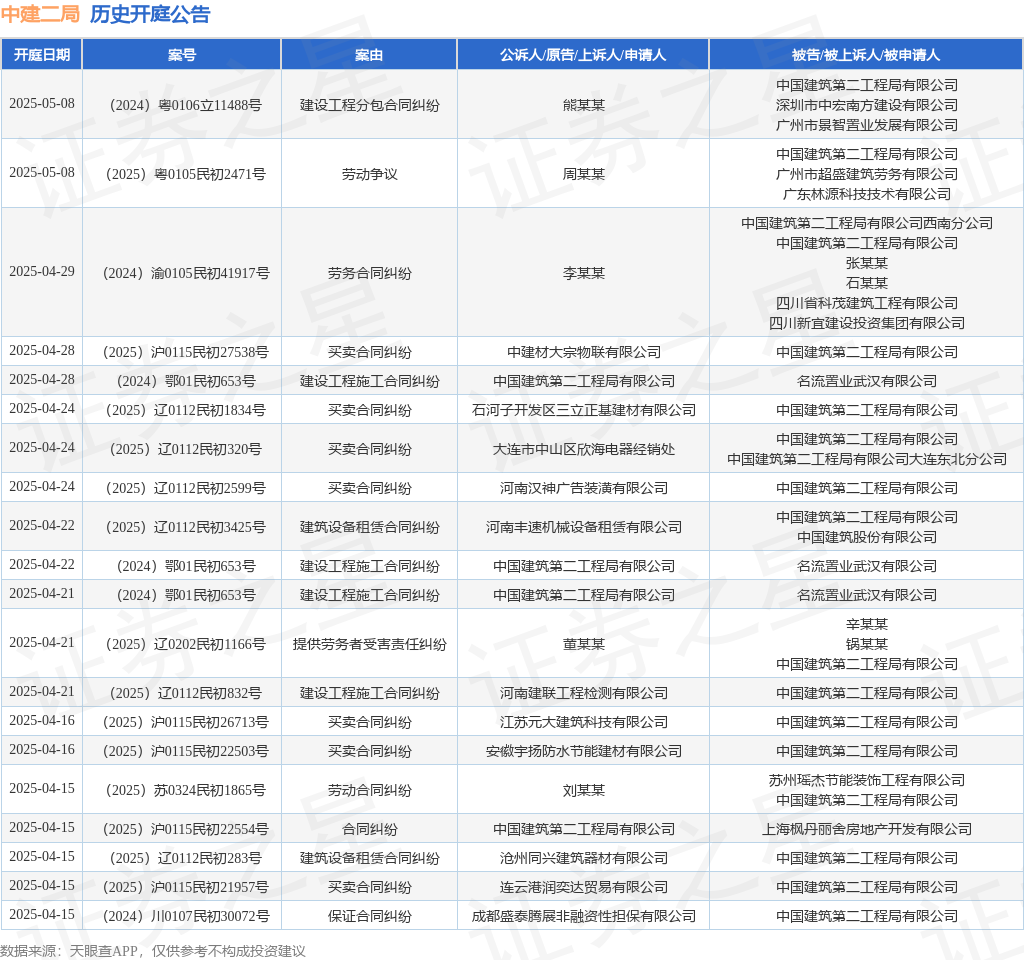This screenshot has width=1024, height=960.
Task: Click the 被告/被上诉人/被申请人 column header
Action: 866,55
